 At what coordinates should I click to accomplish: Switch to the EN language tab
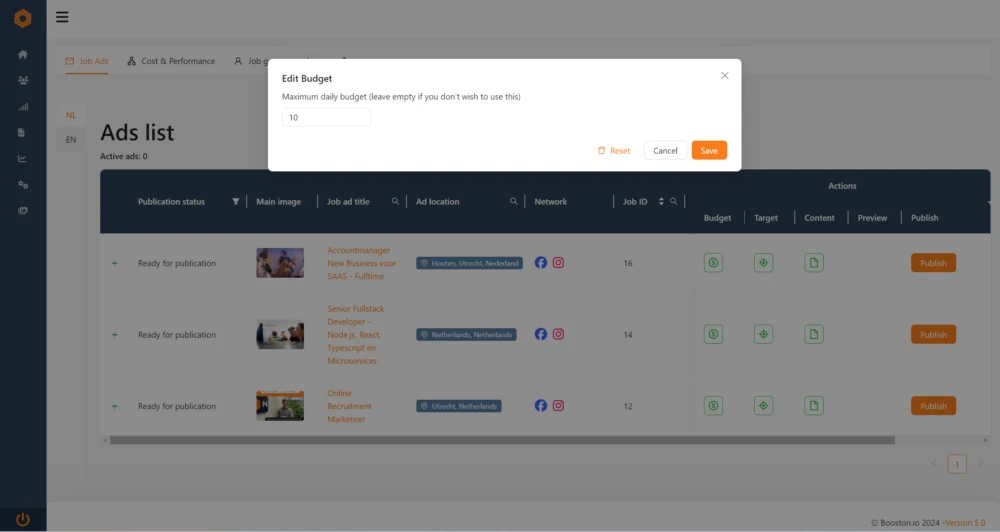point(71,140)
